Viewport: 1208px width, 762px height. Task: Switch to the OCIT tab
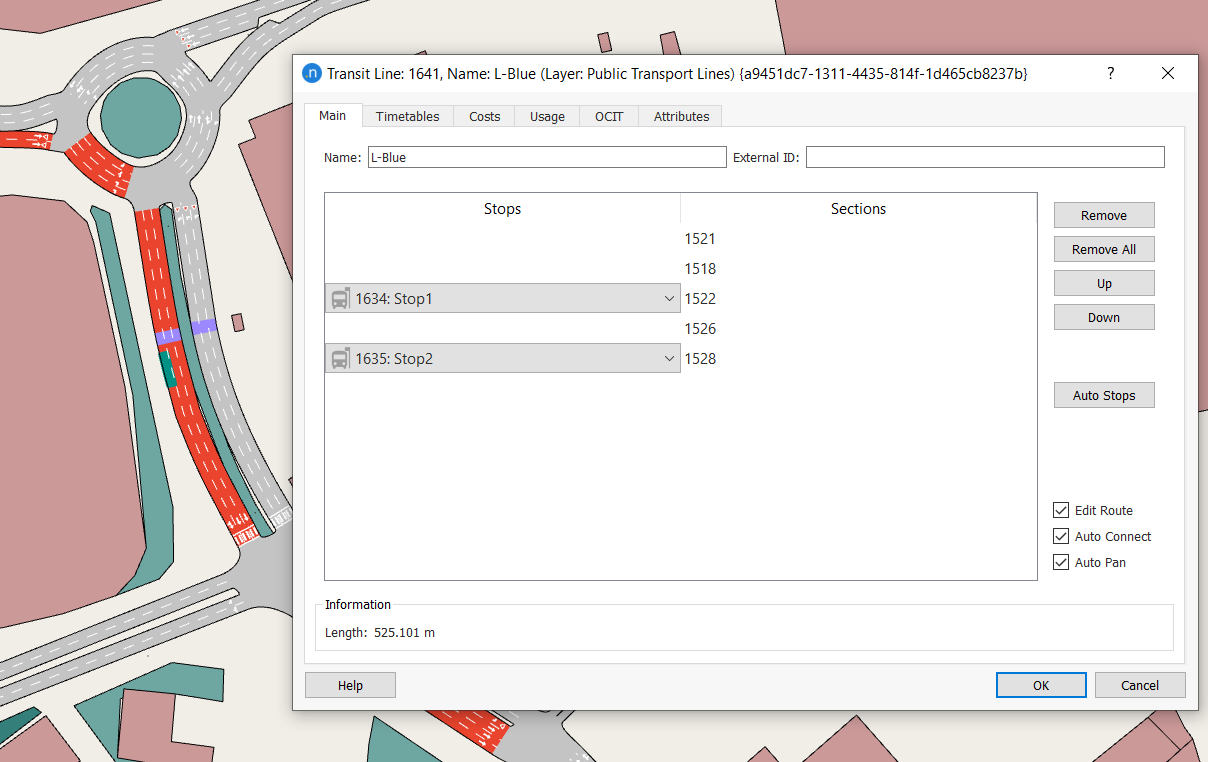(x=608, y=116)
